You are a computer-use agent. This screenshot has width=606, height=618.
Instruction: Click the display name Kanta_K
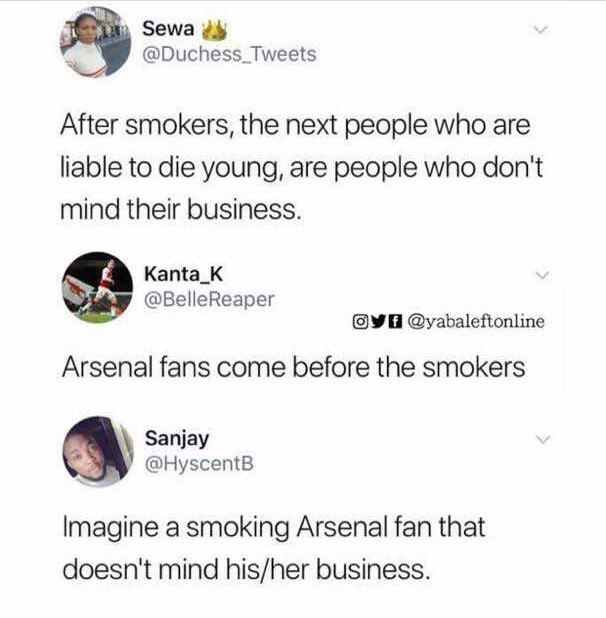pos(184,274)
